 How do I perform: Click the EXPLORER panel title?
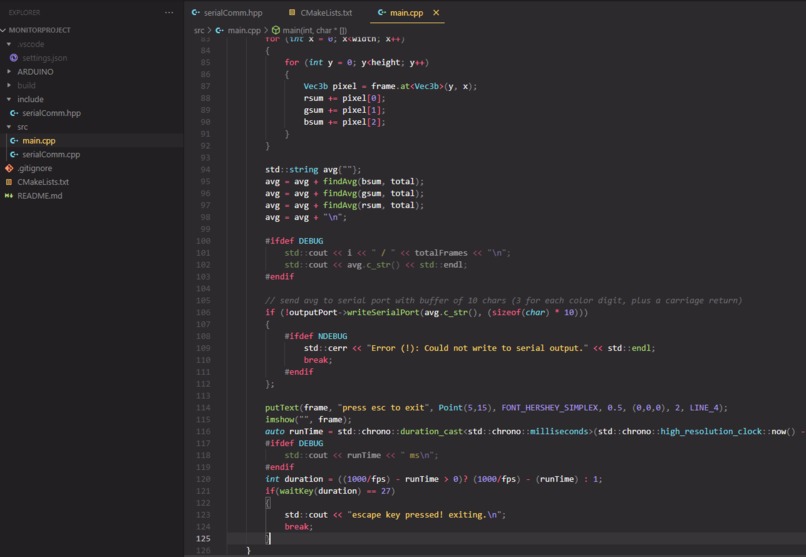(24, 12)
